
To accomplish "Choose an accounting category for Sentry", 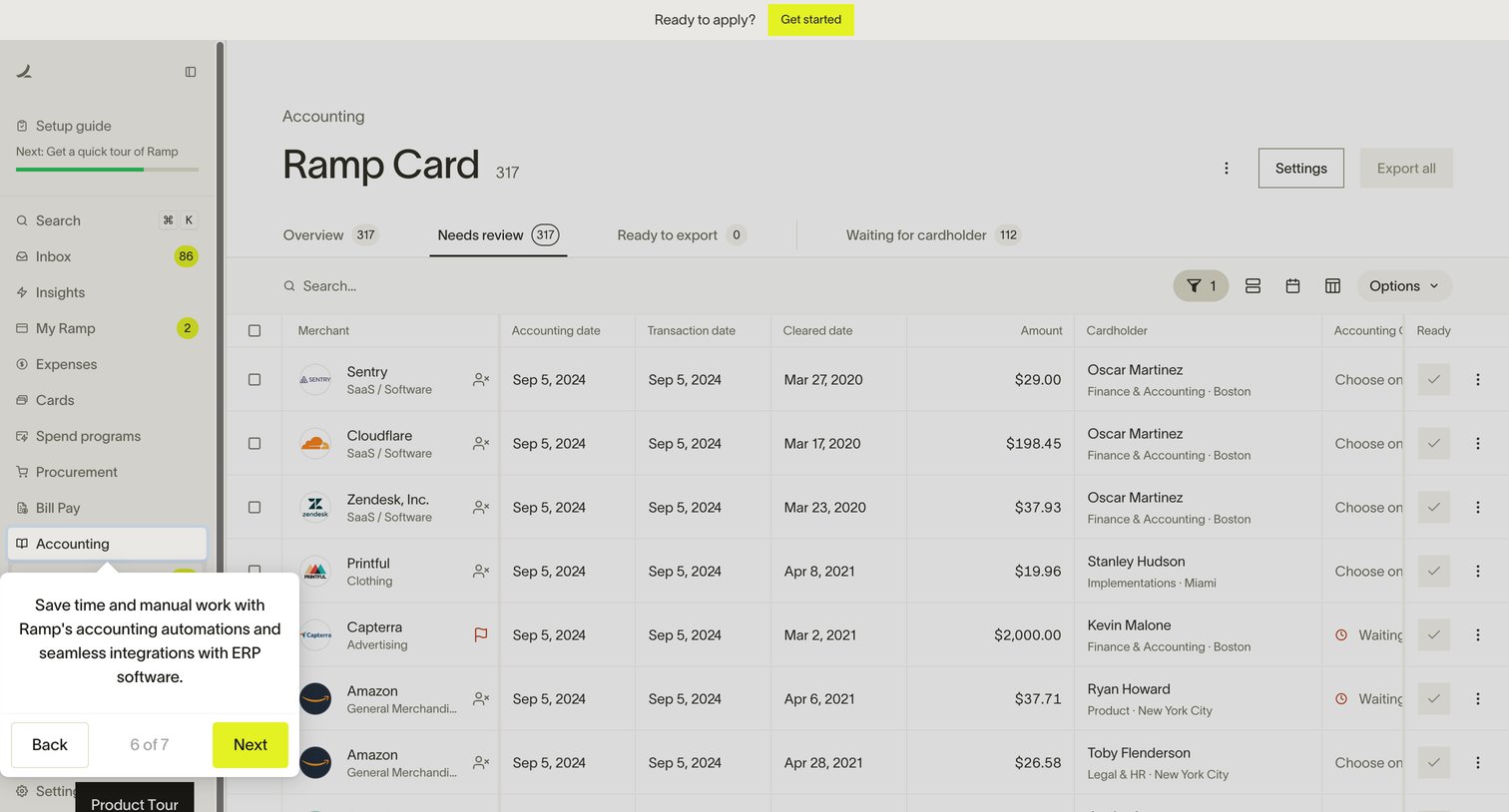I will coord(1368,380).
